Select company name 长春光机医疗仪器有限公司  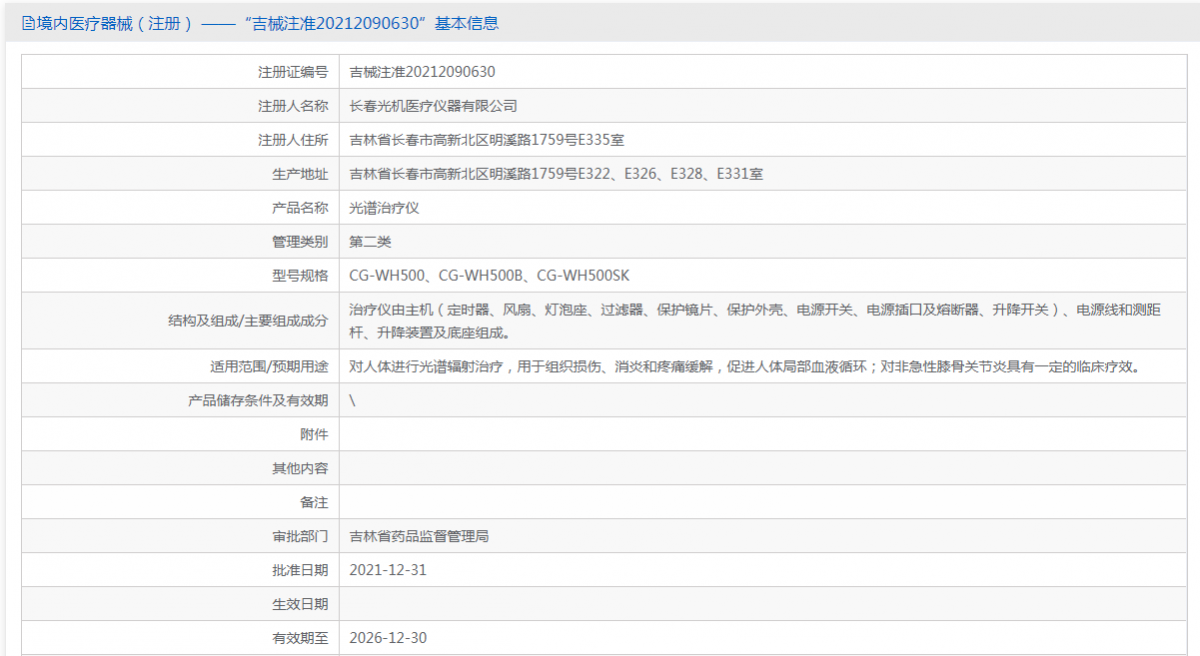coord(433,106)
